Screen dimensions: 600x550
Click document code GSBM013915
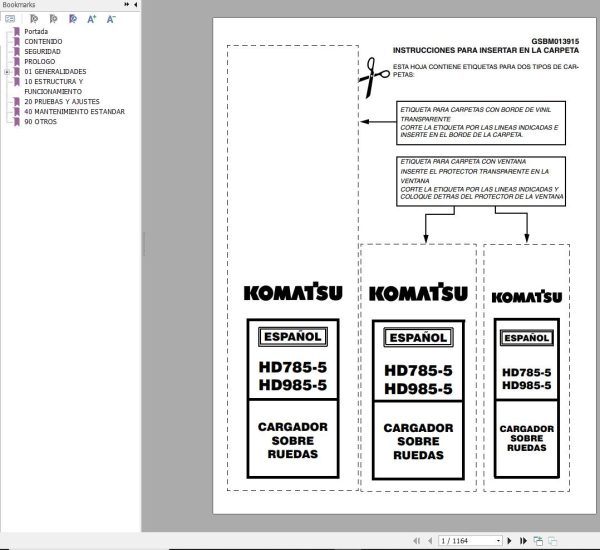coord(555,41)
